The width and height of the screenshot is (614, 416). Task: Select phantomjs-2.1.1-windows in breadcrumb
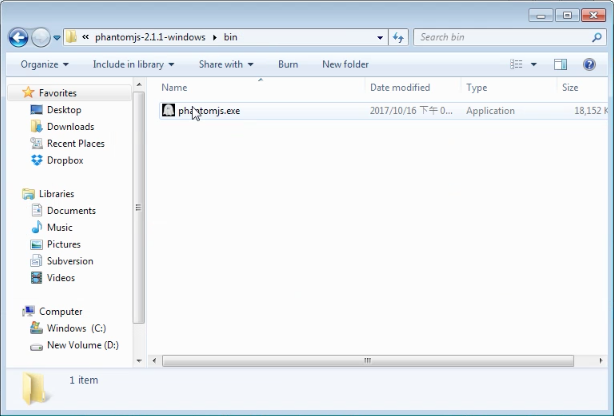[150, 37]
